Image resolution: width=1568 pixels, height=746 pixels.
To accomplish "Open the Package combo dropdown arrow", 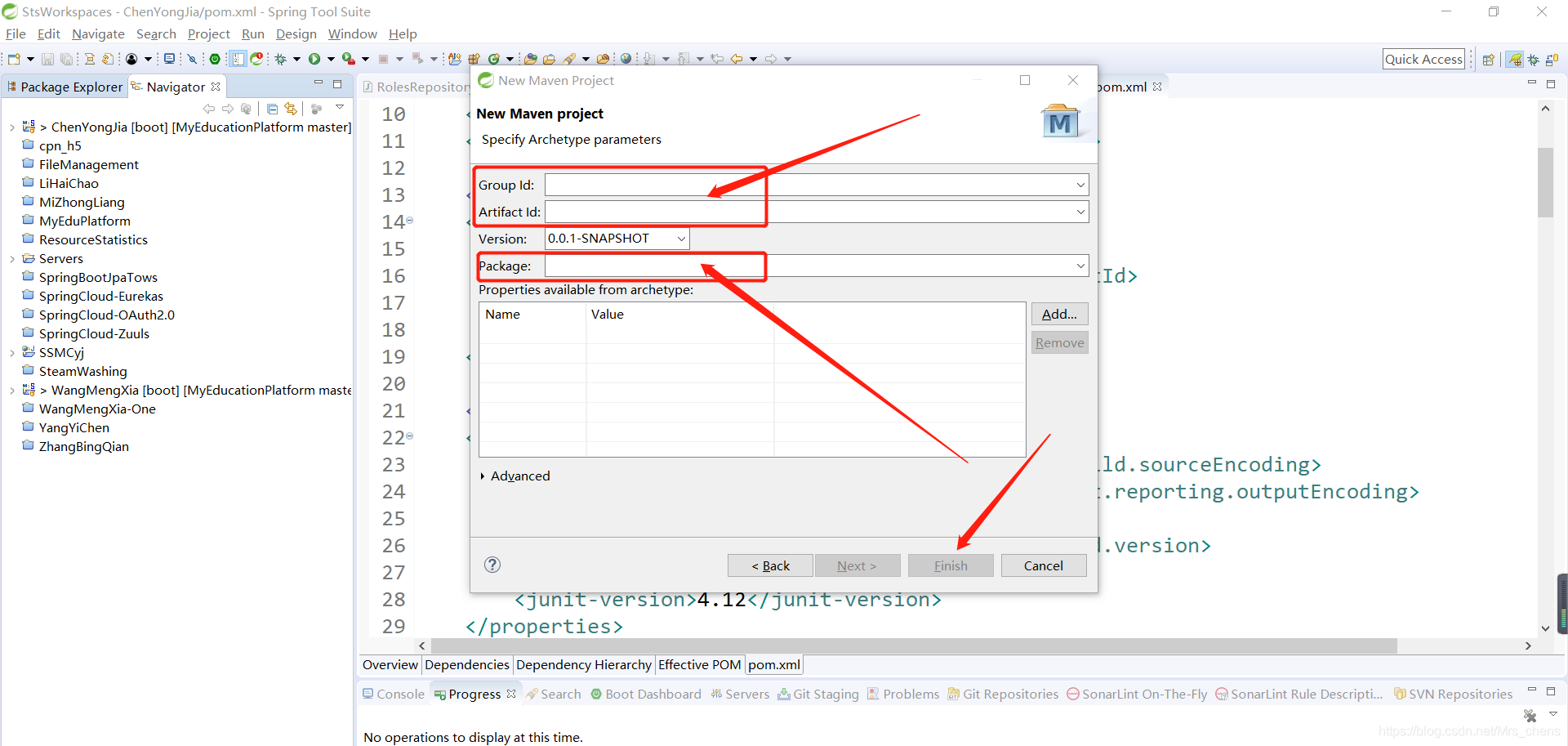I will click(1080, 266).
